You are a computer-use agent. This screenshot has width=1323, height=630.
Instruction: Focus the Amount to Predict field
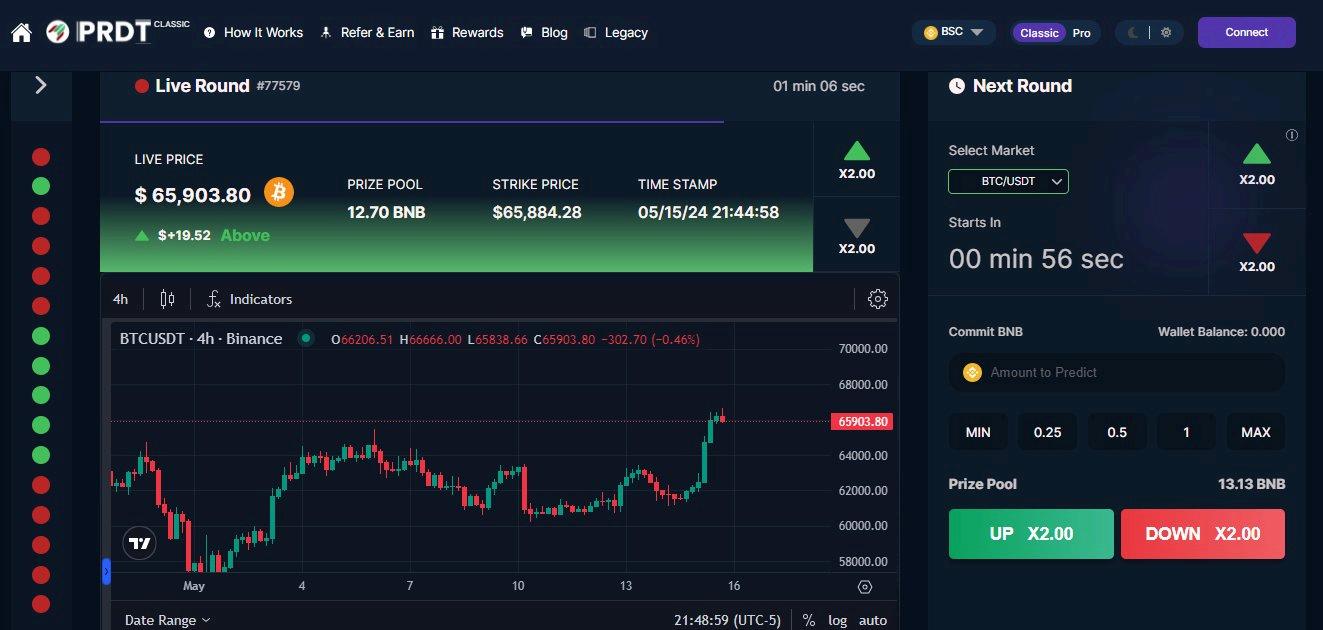[1117, 372]
